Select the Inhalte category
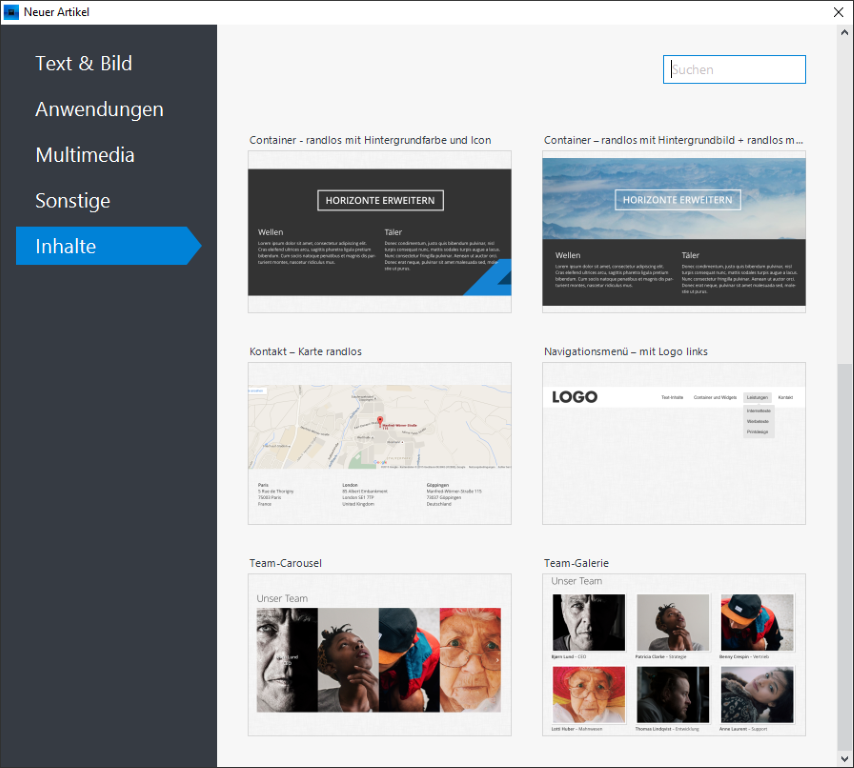 coord(108,246)
